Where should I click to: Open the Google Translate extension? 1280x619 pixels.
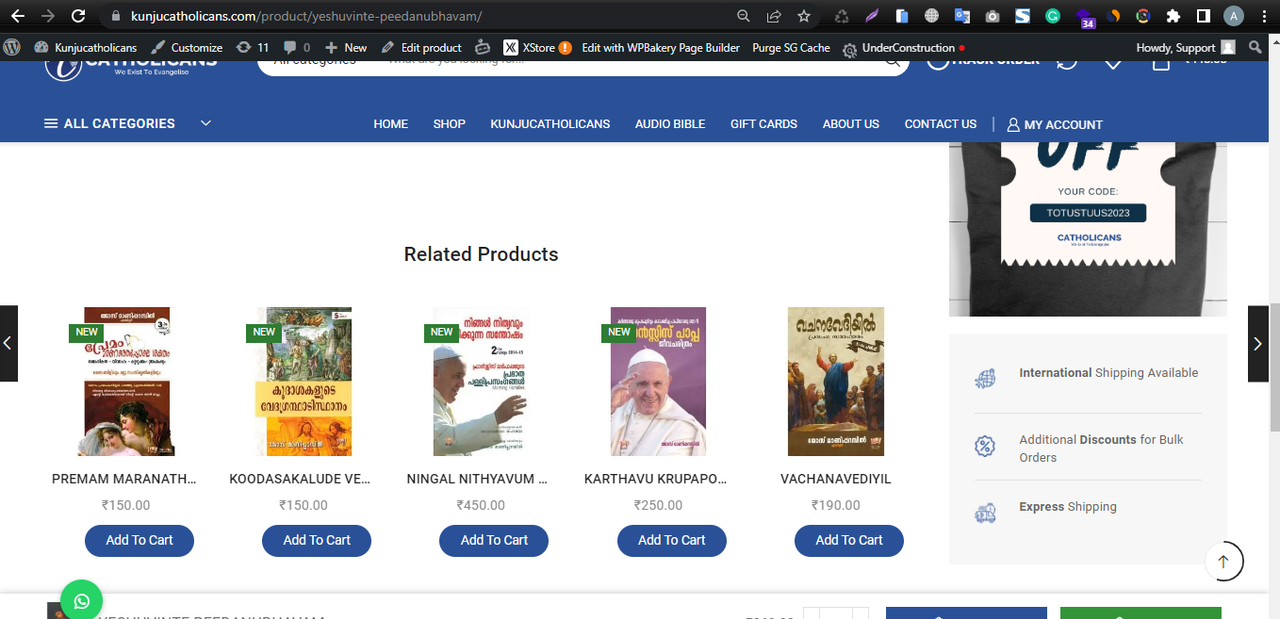coord(962,16)
